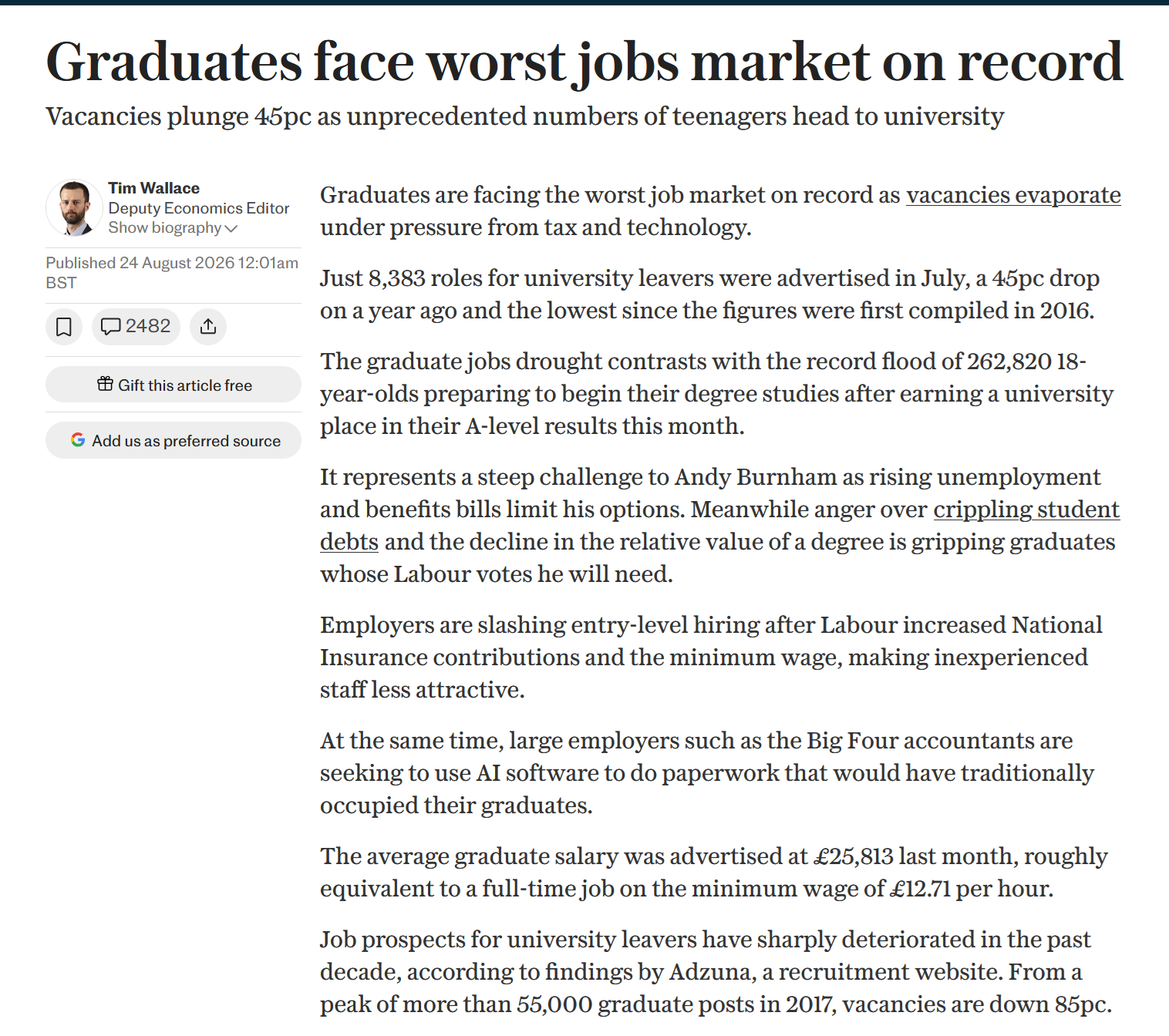This screenshot has width=1169, height=1036.
Task: Click the paragraph mentioning Adzuna recruitment website
Action: [x=716, y=972]
